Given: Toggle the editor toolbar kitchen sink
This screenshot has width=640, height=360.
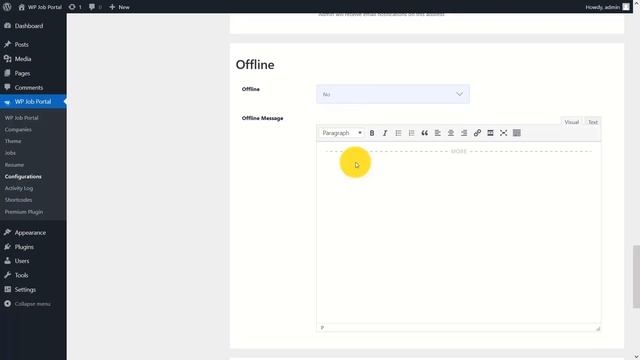Looking at the screenshot, I should (x=517, y=133).
